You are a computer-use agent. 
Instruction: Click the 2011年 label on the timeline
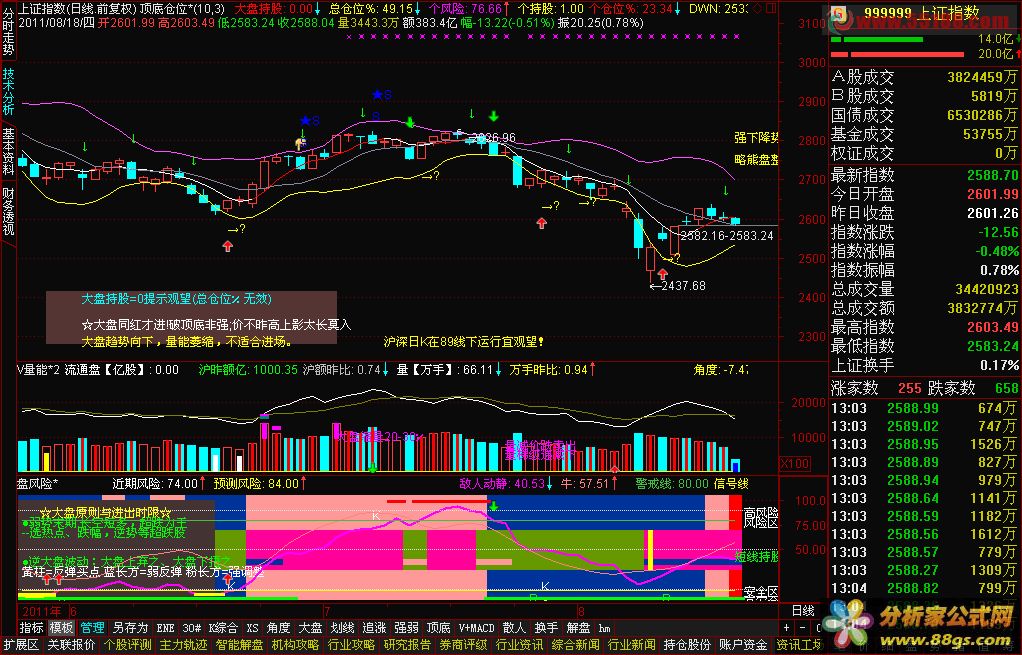click(42, 611)
